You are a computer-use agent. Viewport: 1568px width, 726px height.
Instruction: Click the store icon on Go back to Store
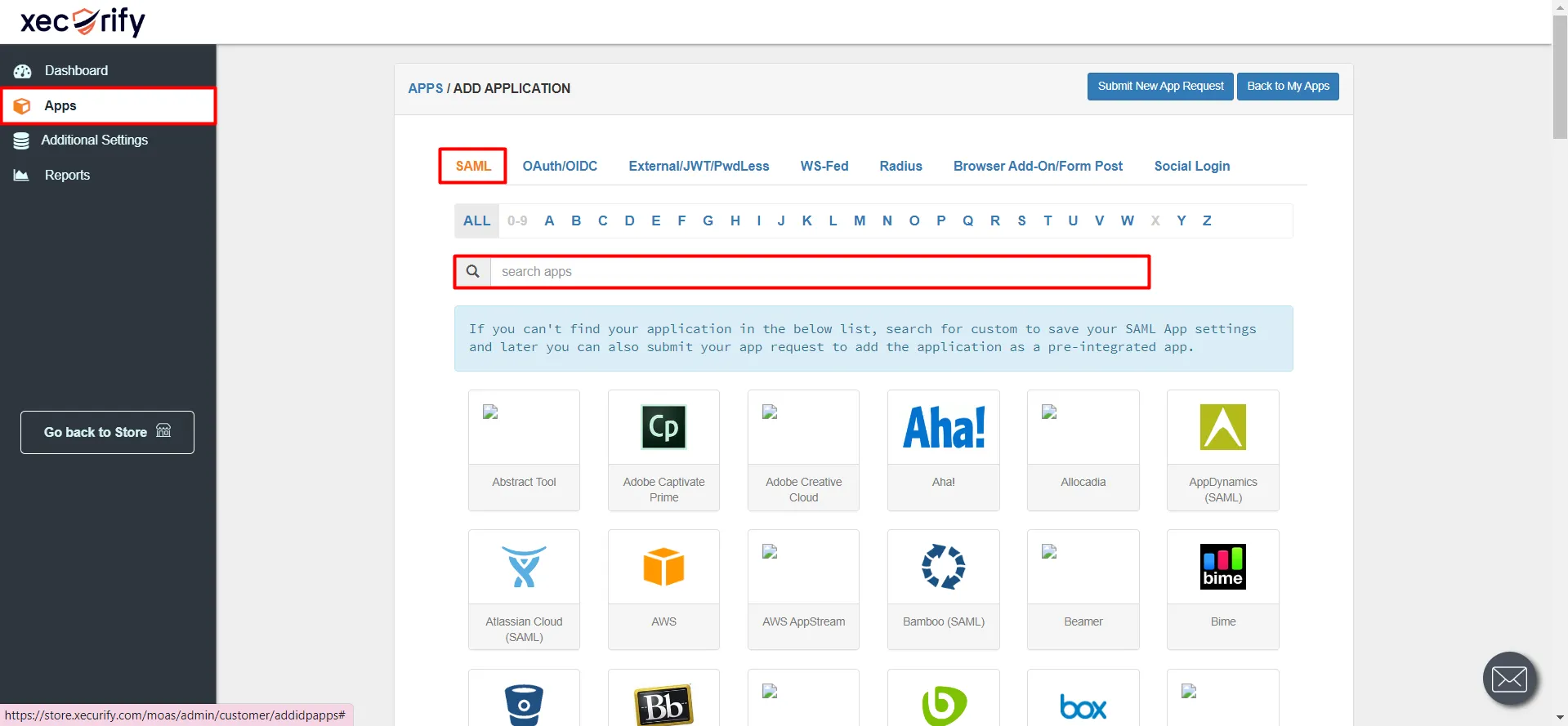click(x=163, y=430)
